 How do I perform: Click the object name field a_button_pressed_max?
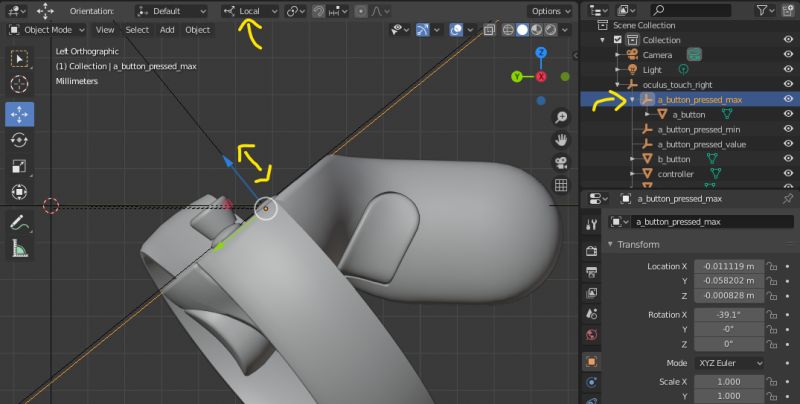(x=712, y=222)
